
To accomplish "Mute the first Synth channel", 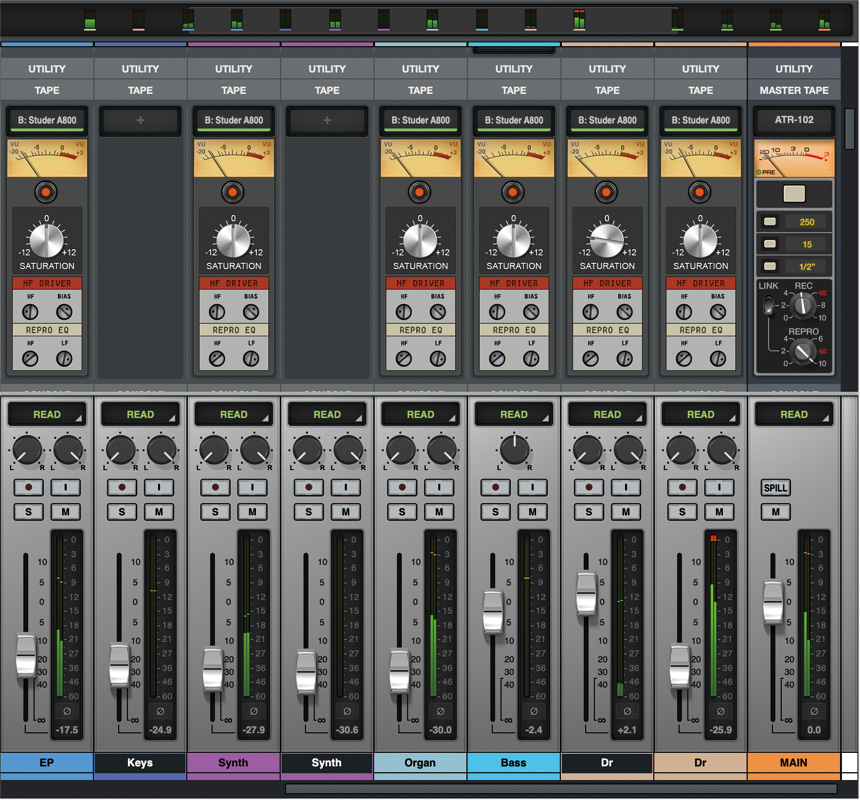I will click(x=252, y=512).
